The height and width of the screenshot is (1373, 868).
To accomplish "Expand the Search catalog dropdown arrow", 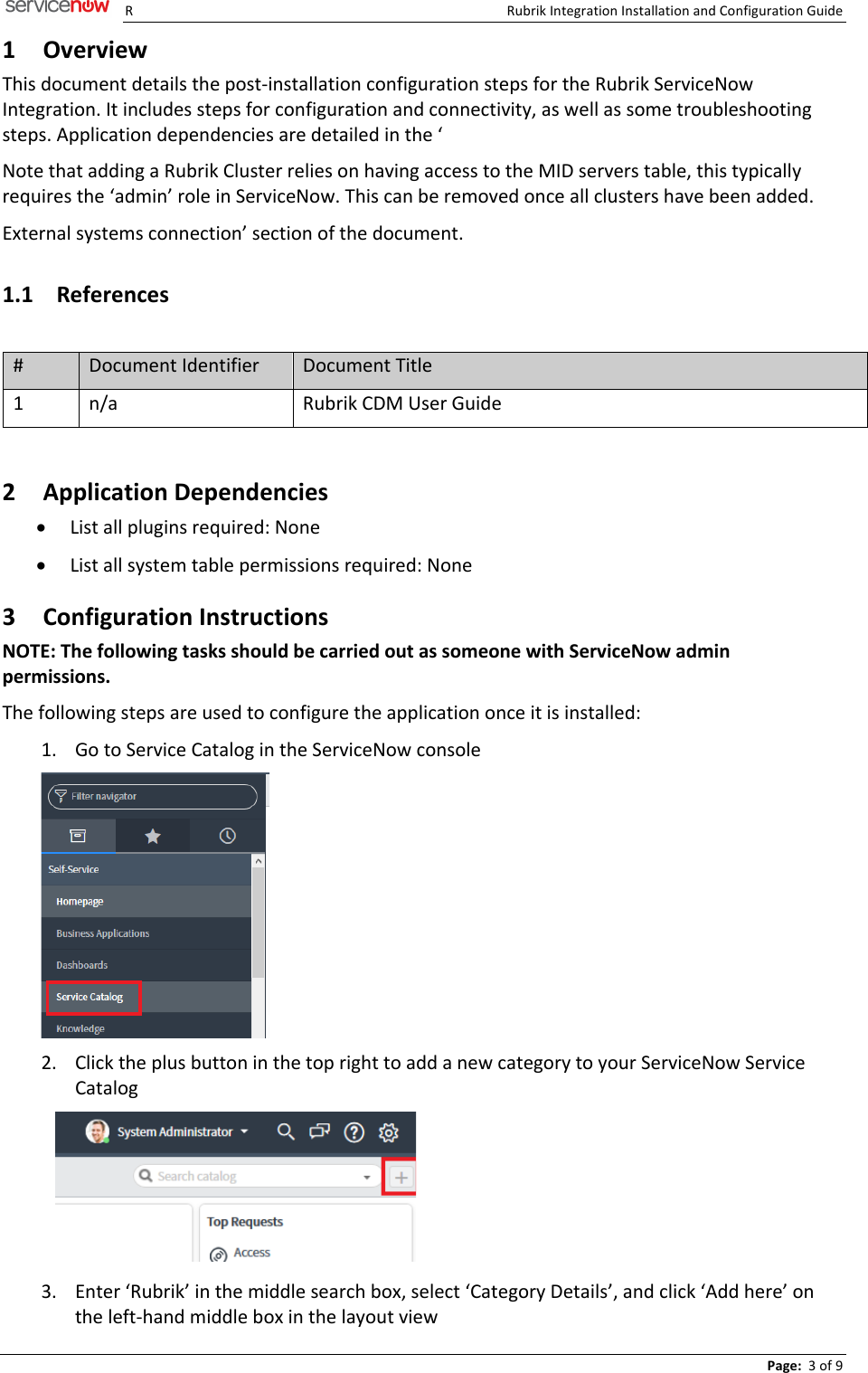I will tap(367, 1176).
